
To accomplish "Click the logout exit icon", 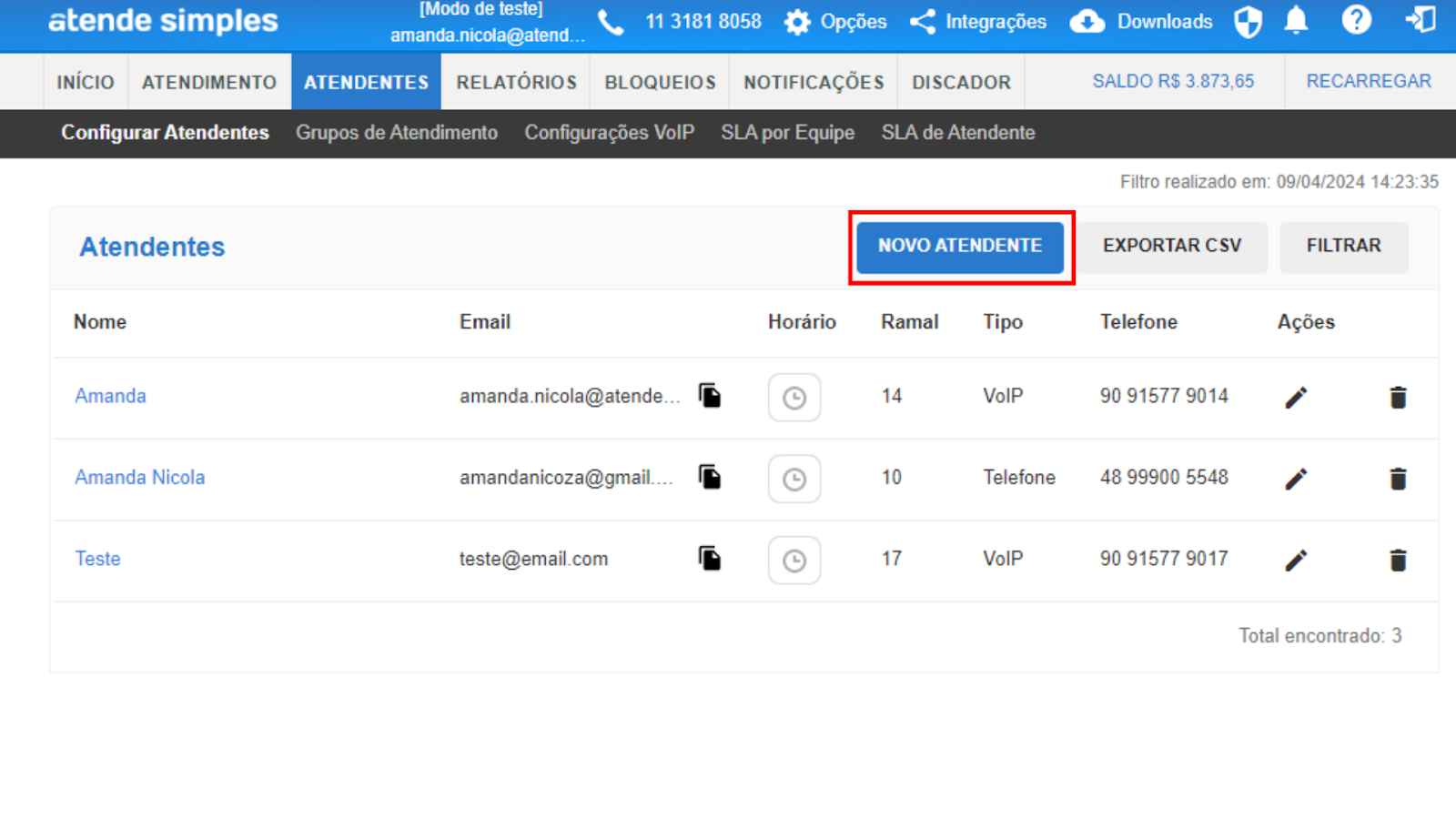I will click(1420, 20).
